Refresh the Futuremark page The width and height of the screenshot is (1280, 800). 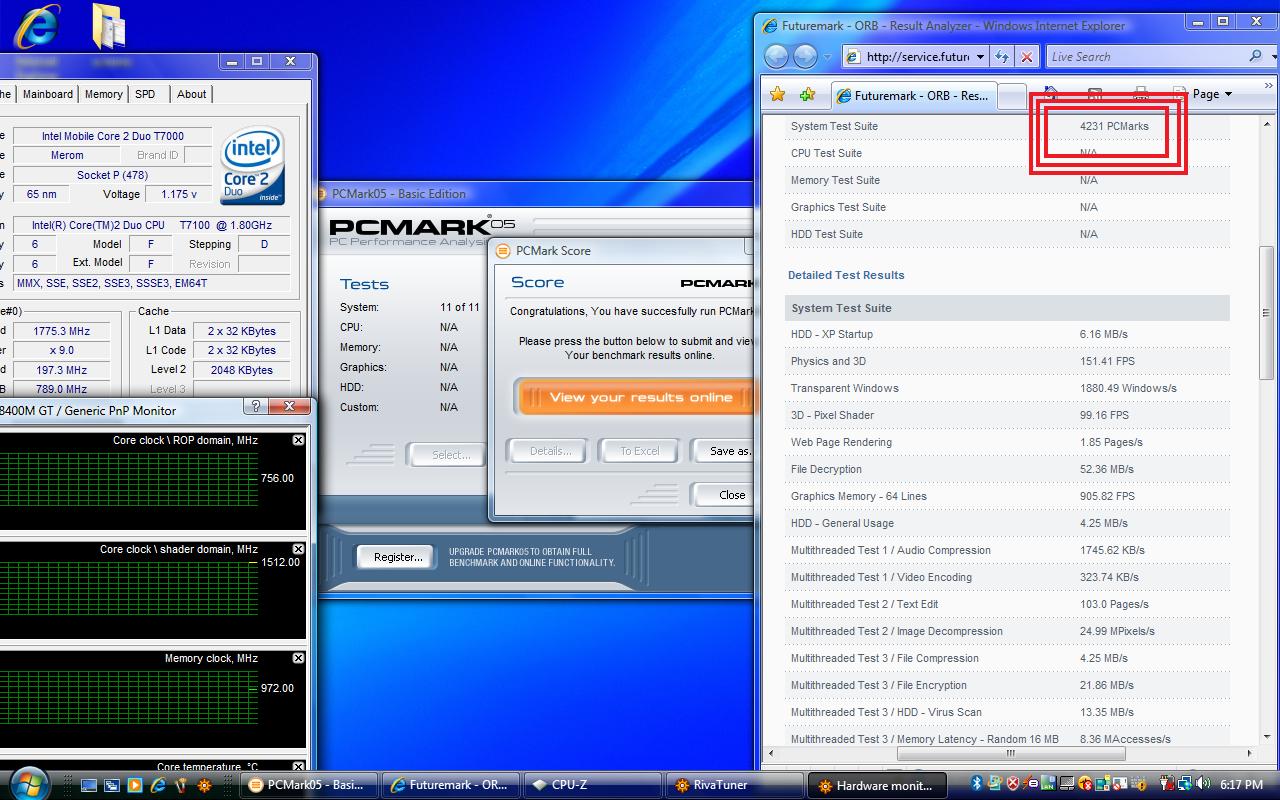pyautogui.click(x=1002, y=57)
